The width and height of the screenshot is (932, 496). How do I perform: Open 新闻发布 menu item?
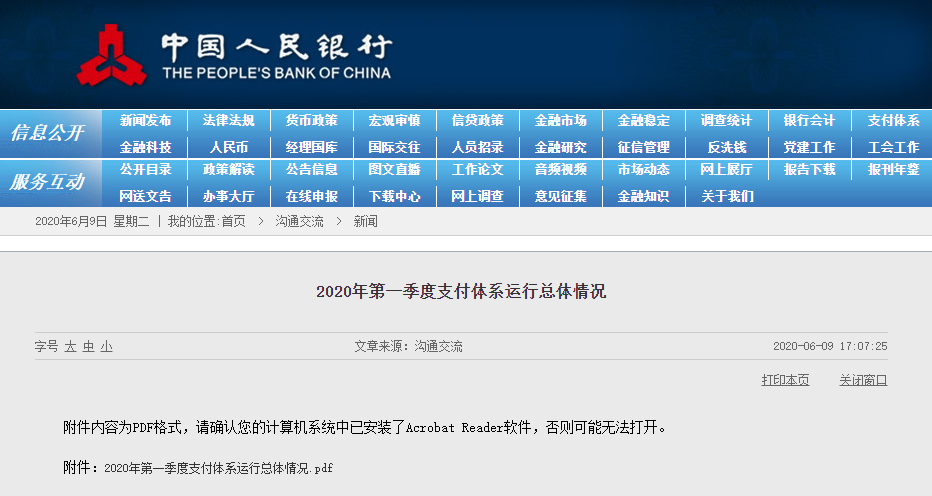click(145, 121)
